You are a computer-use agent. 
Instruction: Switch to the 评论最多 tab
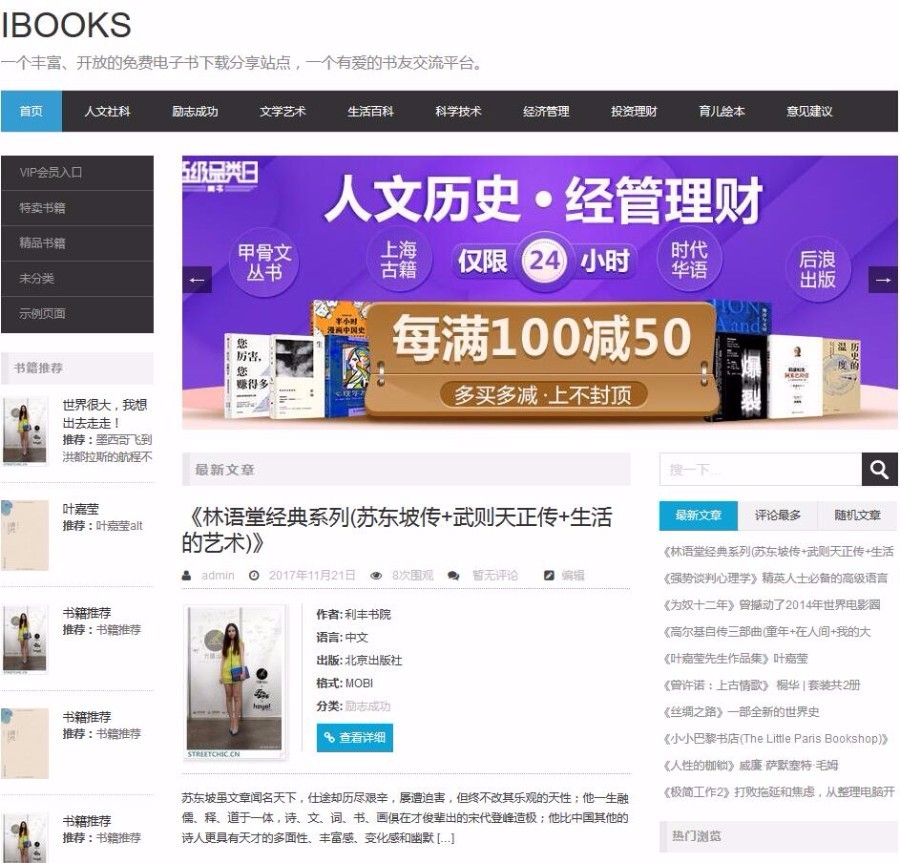click(778, 515)
